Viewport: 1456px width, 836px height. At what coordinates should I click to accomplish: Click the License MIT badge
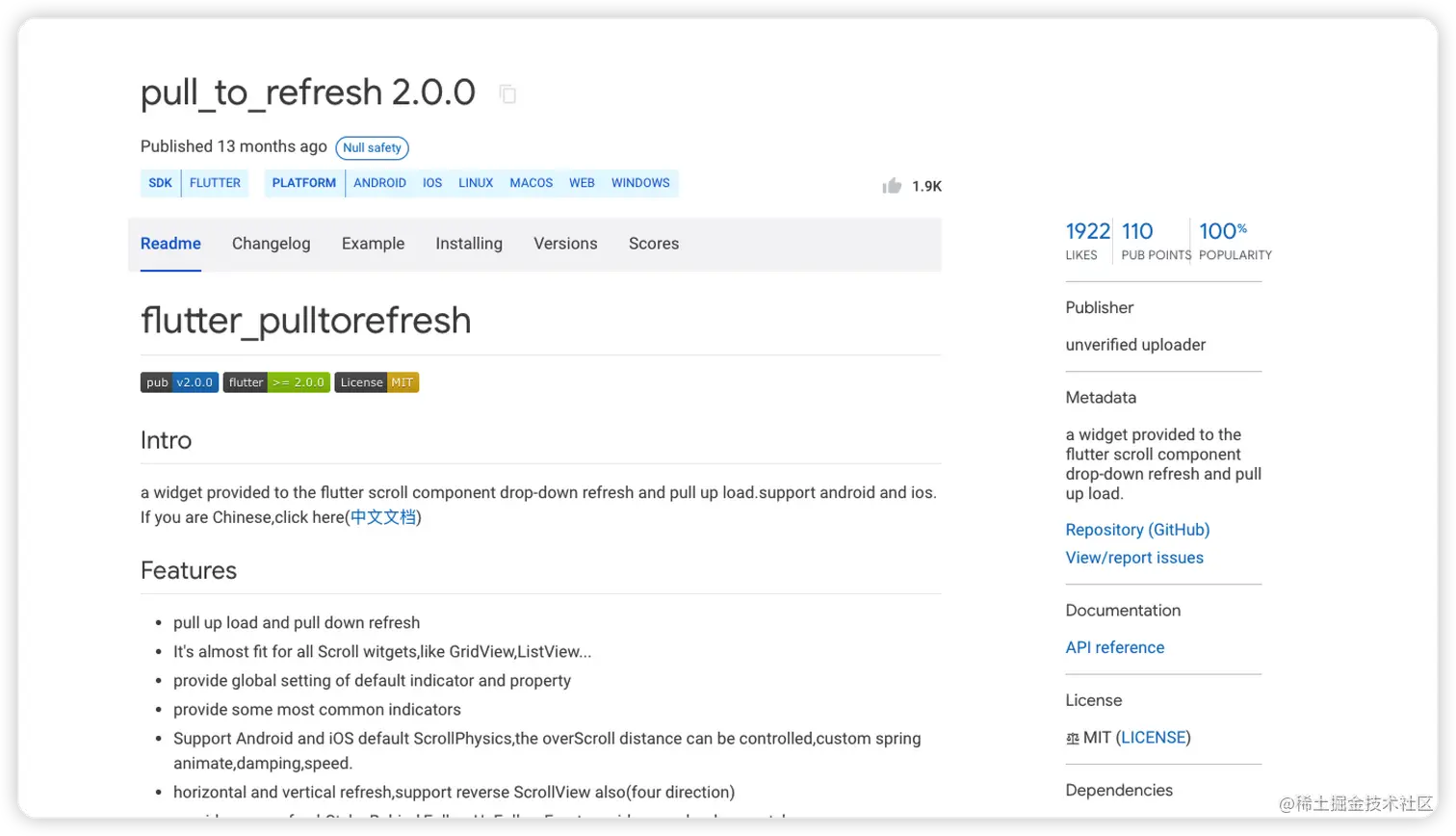tap(377, 382)
